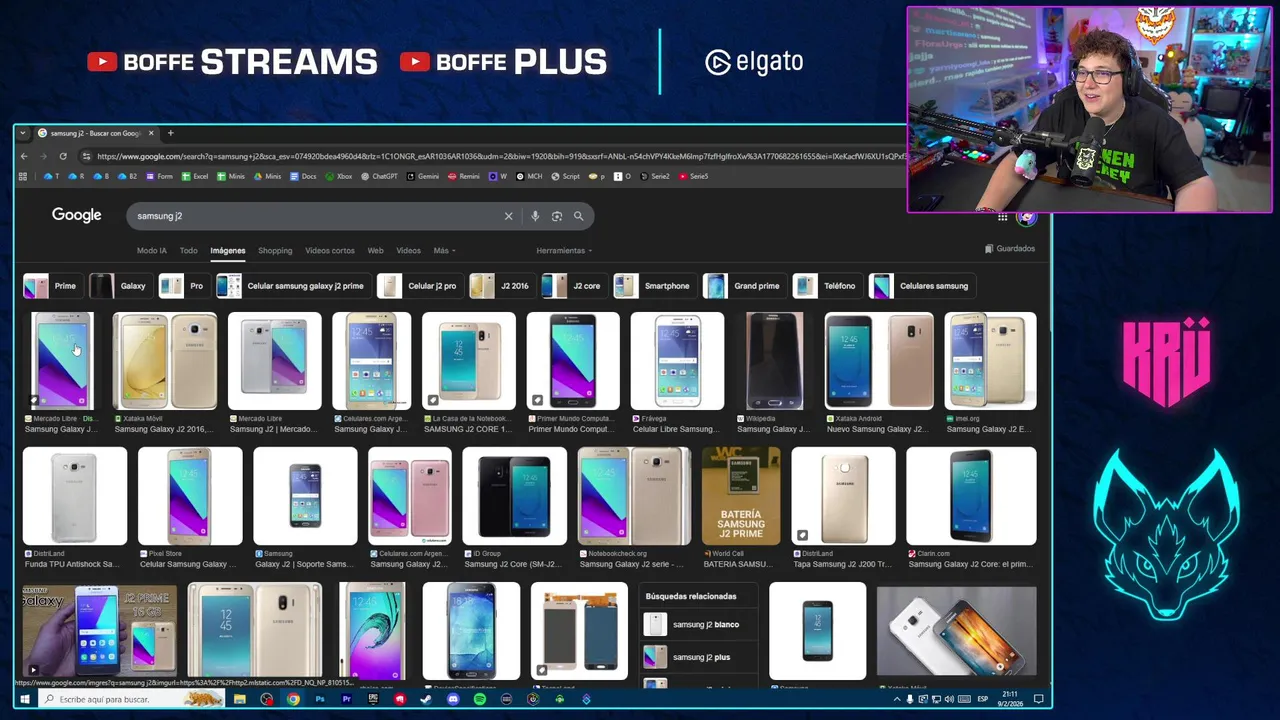Open Discord from taskbar
This screenshot has width=1280, height=720.
coord(453,699)
